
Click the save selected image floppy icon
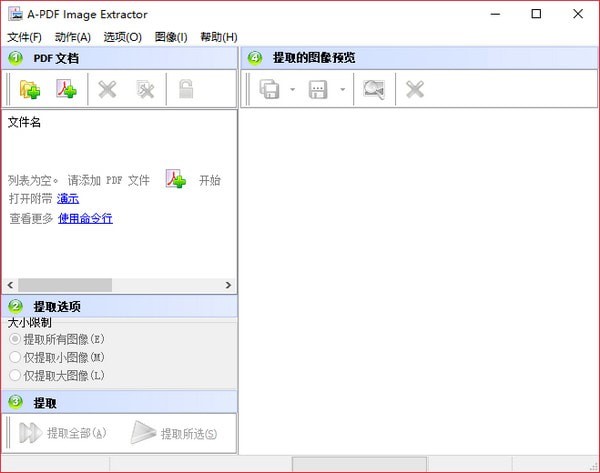click(x=319, y=90)
